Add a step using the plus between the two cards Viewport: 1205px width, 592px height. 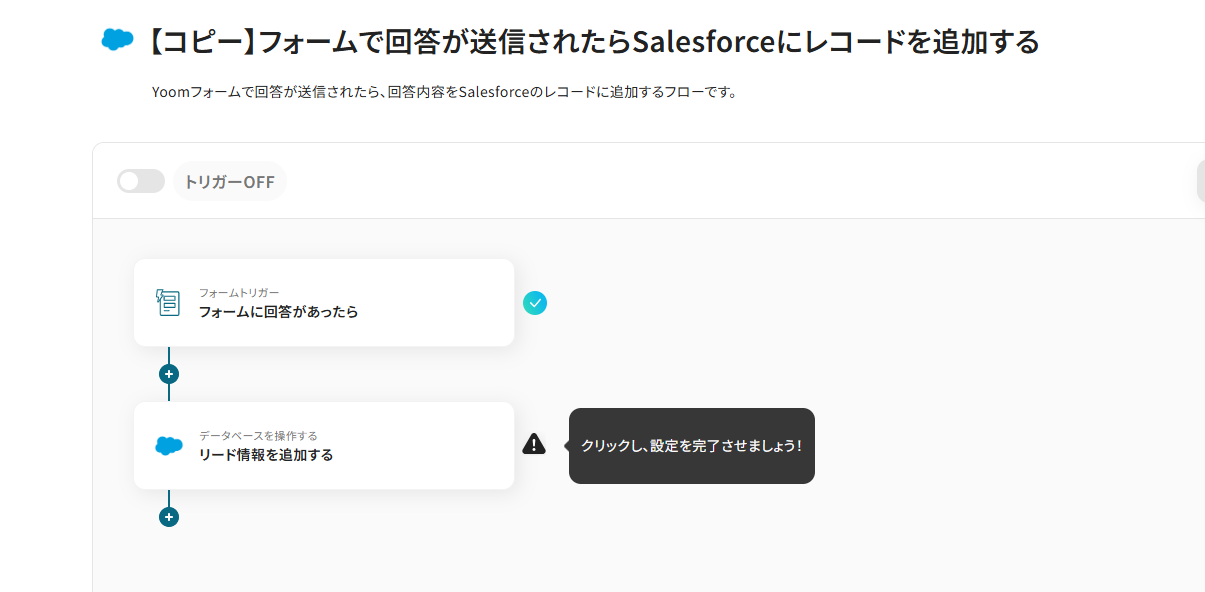pos(169,374)
